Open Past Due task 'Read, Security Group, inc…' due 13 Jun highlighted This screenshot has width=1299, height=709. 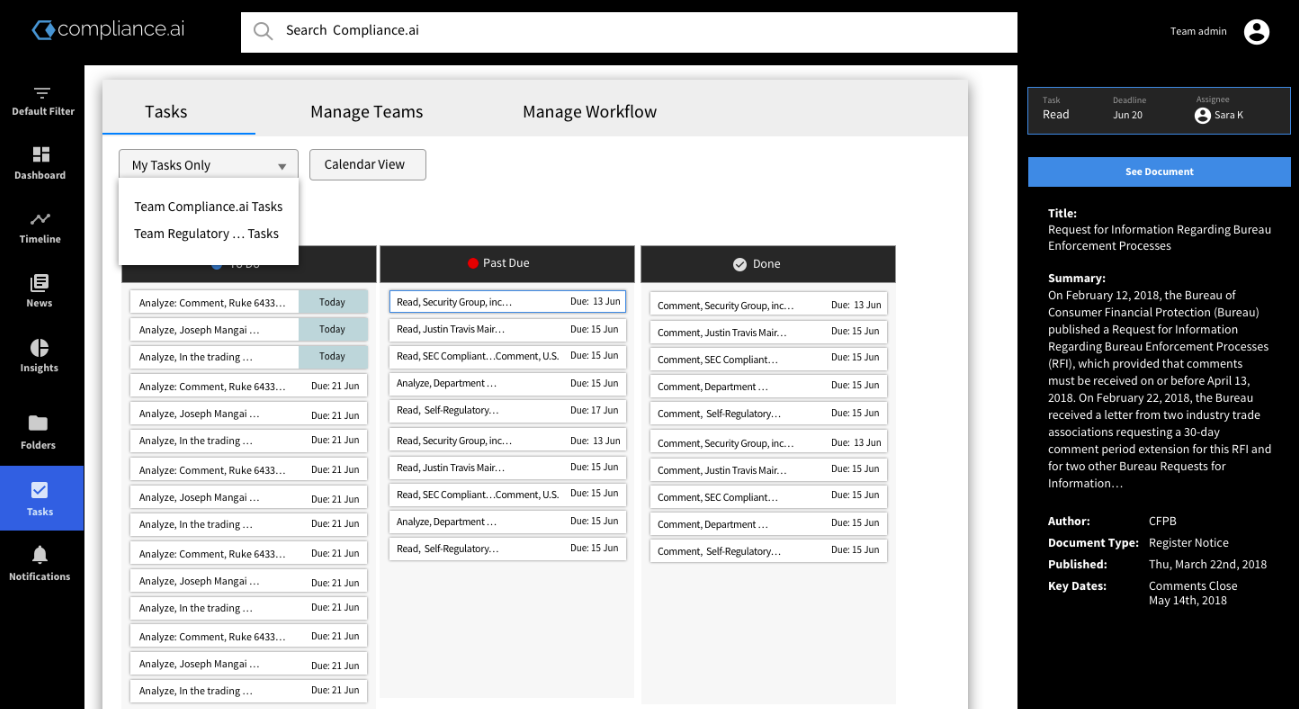pos(507,301)
